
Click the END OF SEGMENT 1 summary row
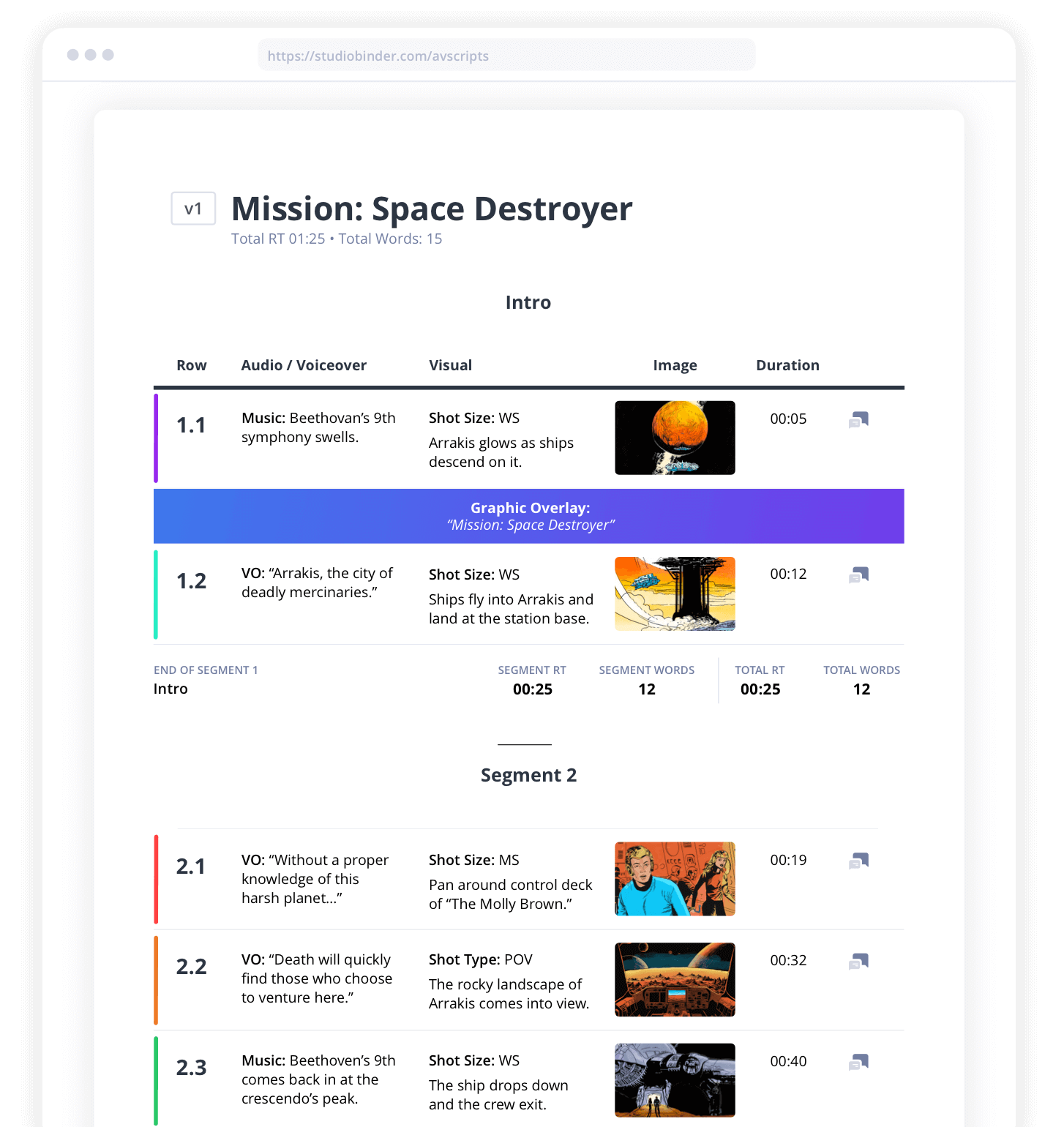[528, 680]
